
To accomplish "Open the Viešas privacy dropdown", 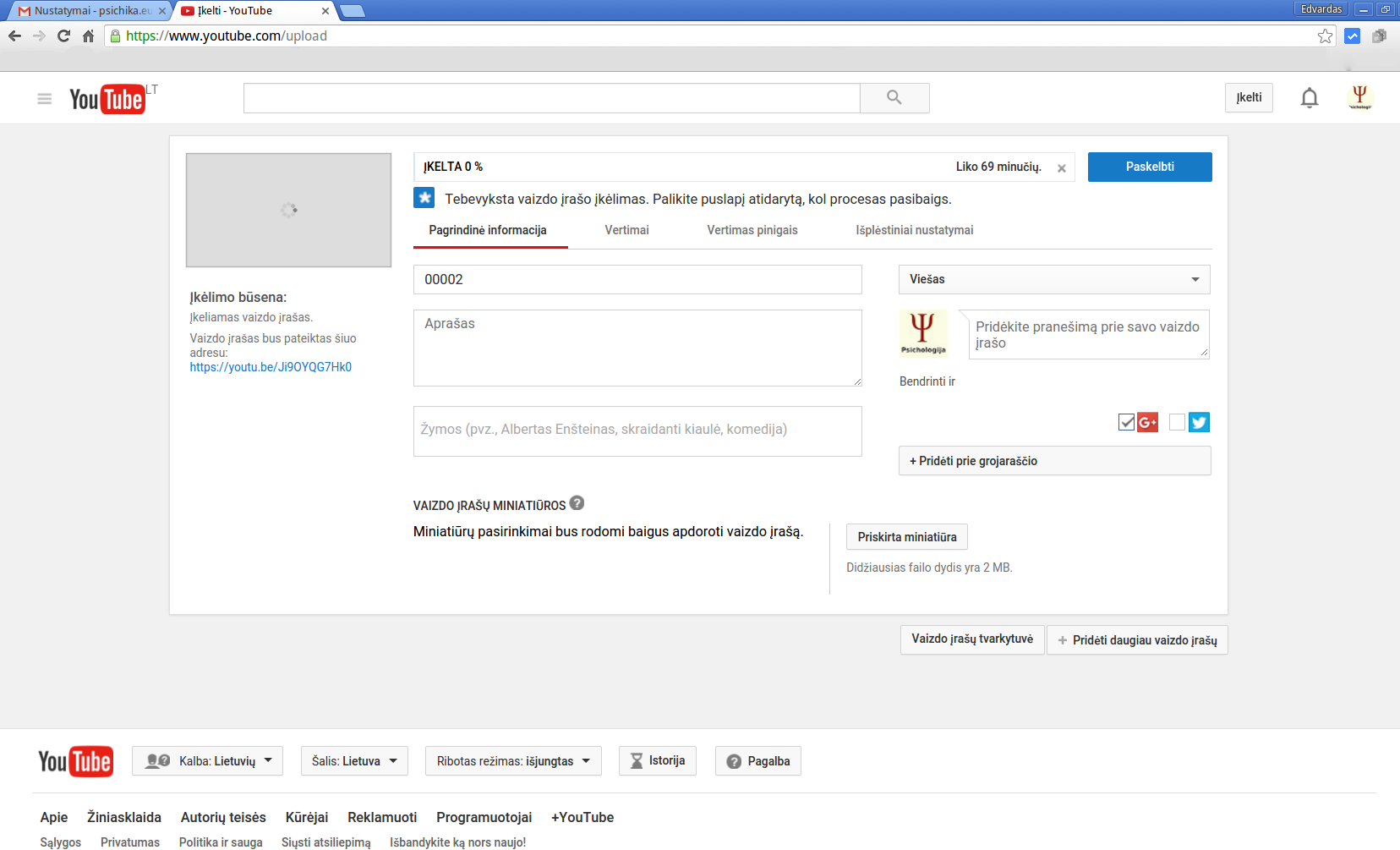I will pyautogui.click(x=1054, y=279).
